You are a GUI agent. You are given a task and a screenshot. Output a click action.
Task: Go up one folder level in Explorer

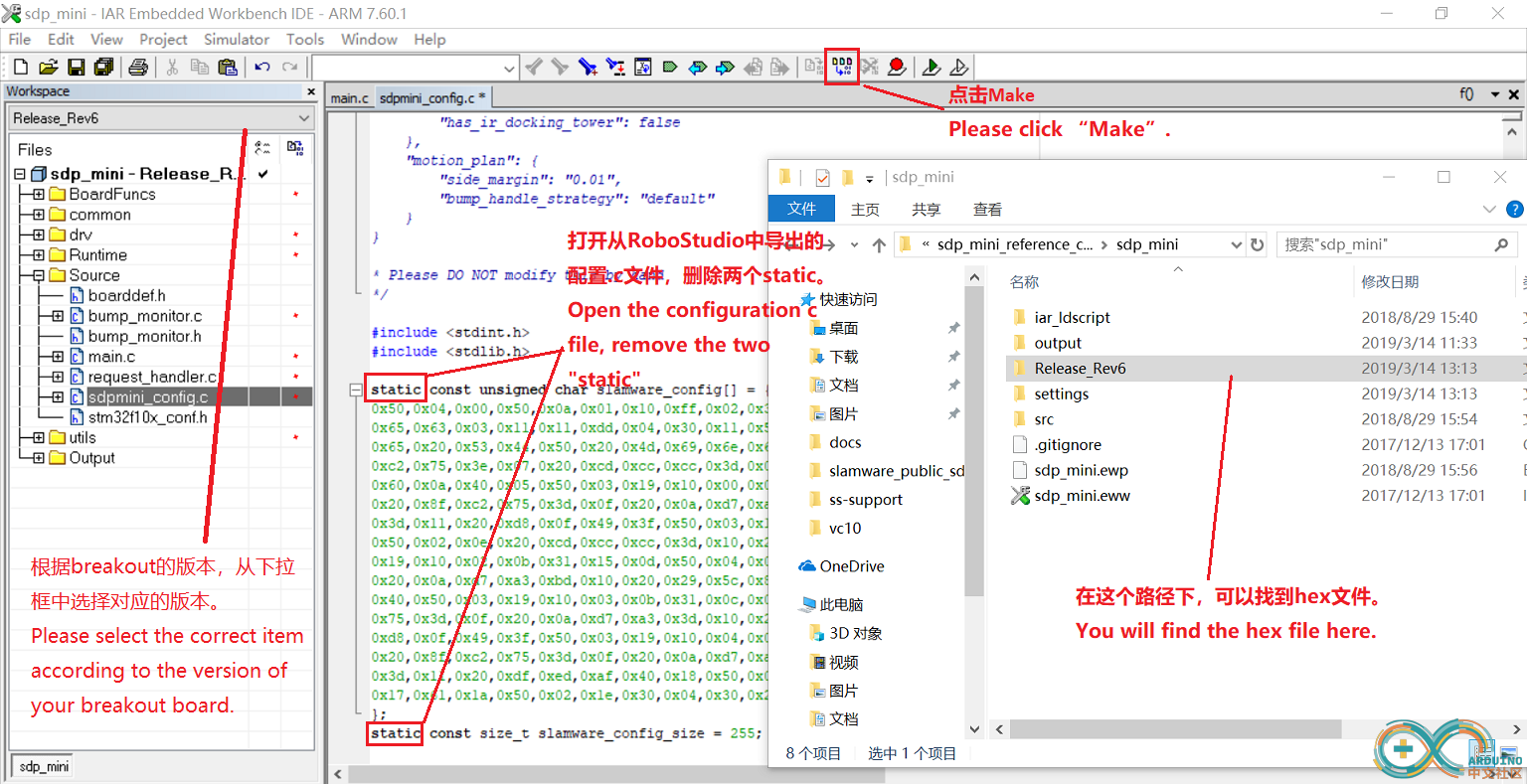879,244
